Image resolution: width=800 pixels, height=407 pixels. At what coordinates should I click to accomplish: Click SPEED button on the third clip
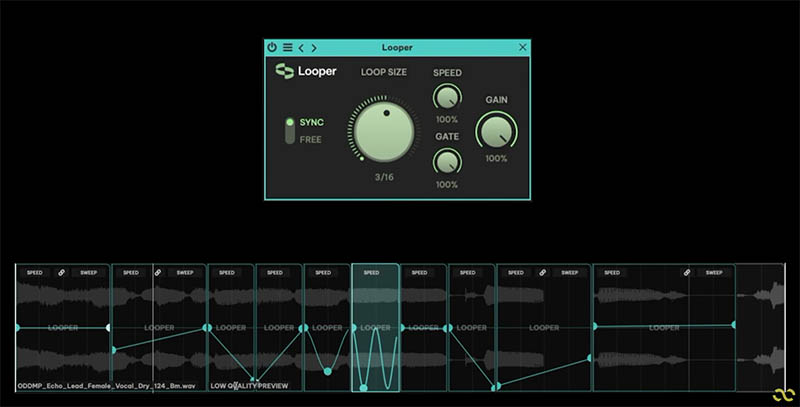point(227,273)
